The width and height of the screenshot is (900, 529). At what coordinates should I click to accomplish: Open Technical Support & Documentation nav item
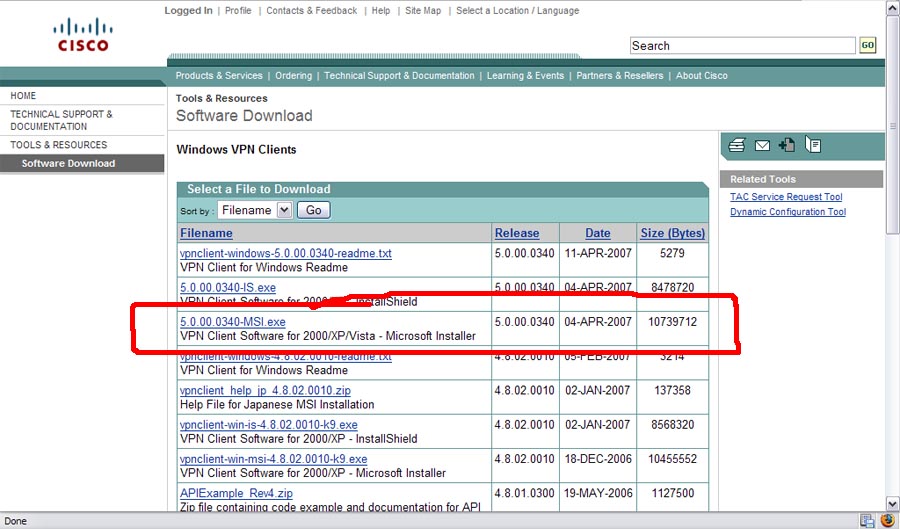tap(399, 76)
